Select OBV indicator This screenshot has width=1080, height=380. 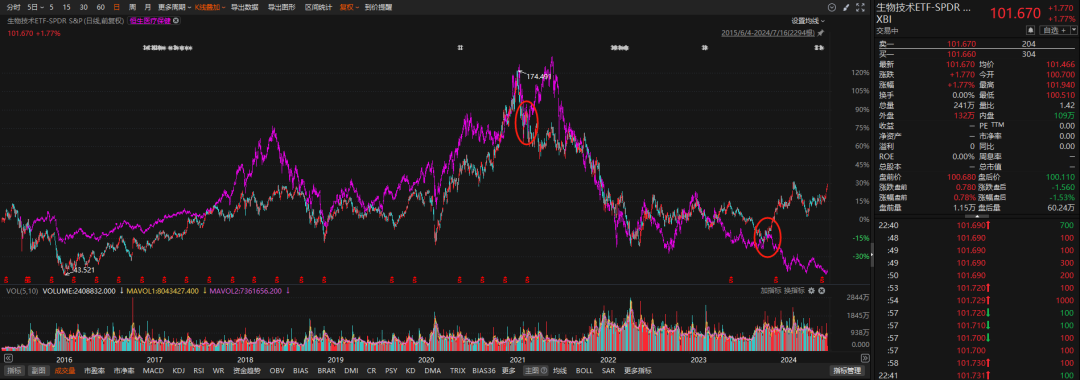click(277, 370)
